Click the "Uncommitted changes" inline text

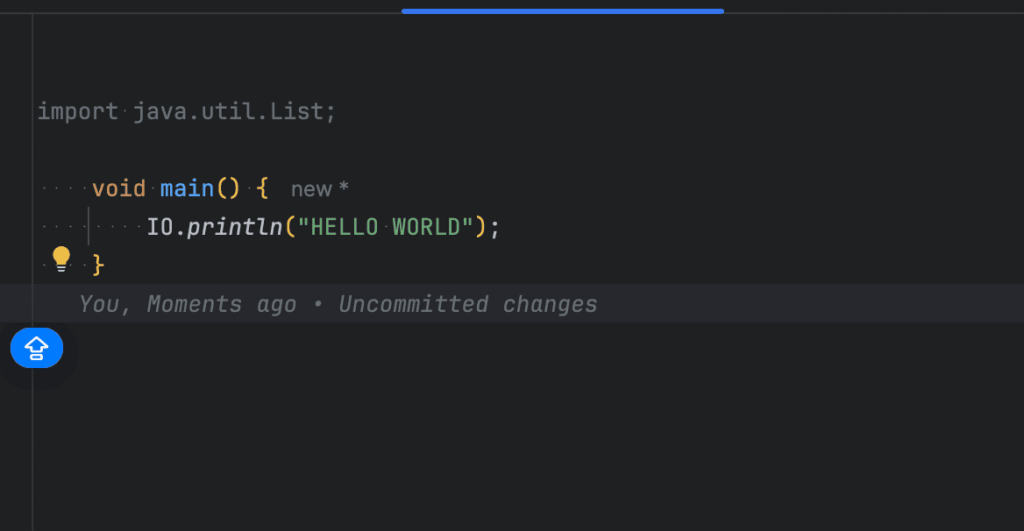tap(467, 304)
